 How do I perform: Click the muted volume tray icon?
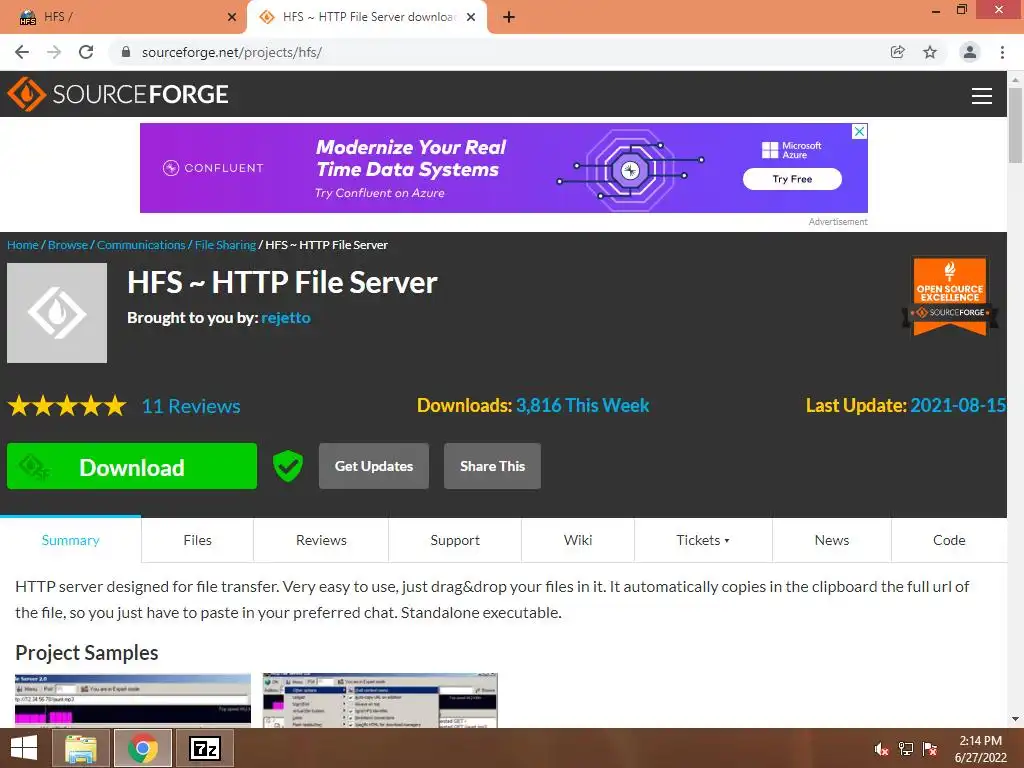point(882,749)
